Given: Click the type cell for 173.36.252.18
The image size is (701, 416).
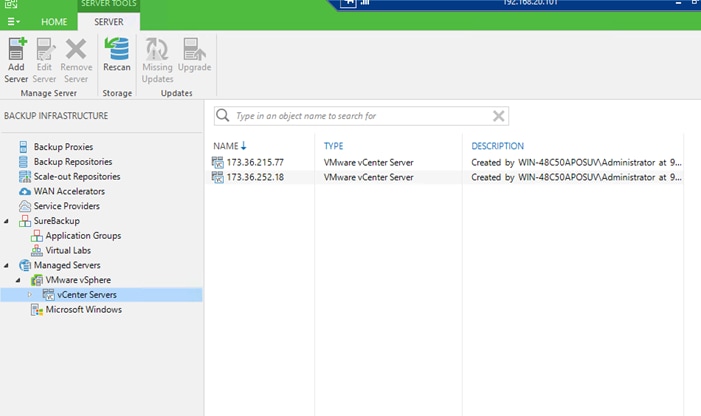Looking at the screenshot, I should click(x=368, y=177).
